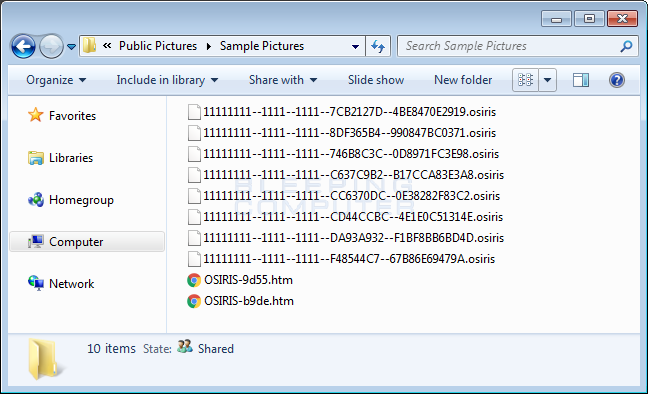The width and height of the screenshot is (648, 394).
Task: Open the view options dropdown arrow
Action: tap(547, 80)
